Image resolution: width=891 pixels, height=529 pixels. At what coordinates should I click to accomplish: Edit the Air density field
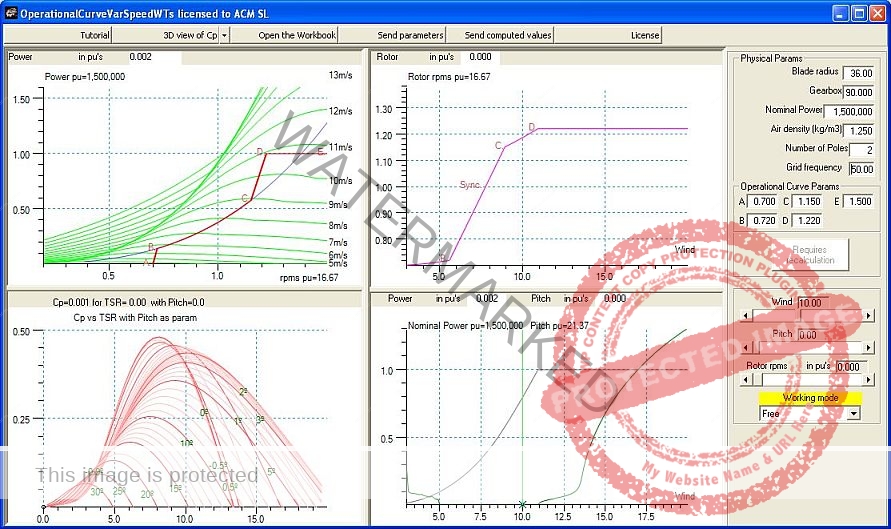[859, 131]
